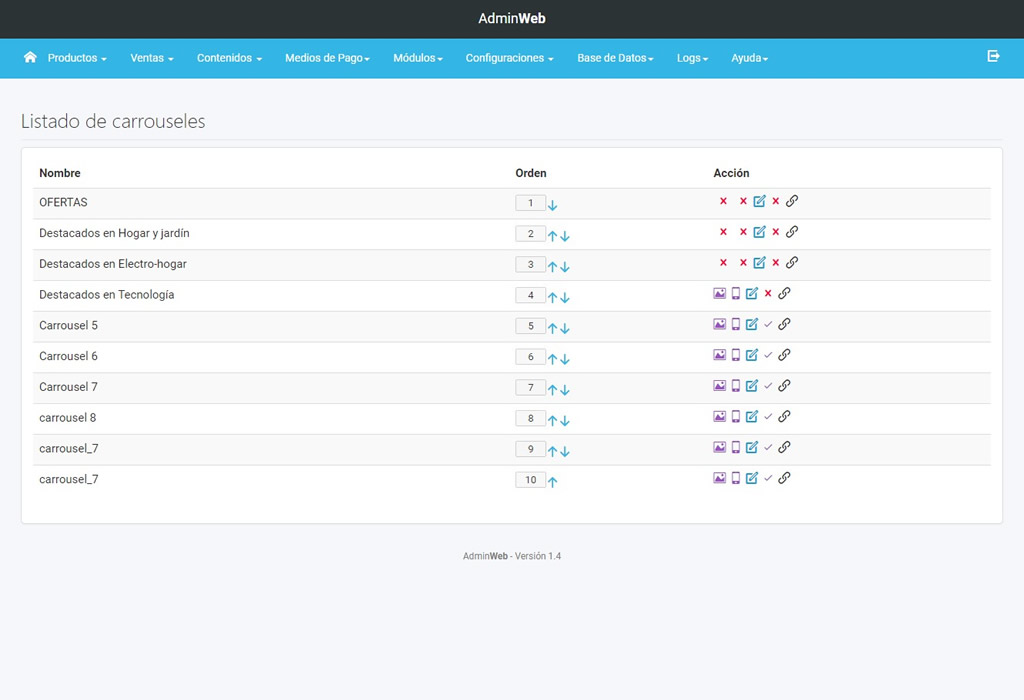Open image icon for Carrousel 5
Screen dimensions: 1024x700
(x=719, y=325)
